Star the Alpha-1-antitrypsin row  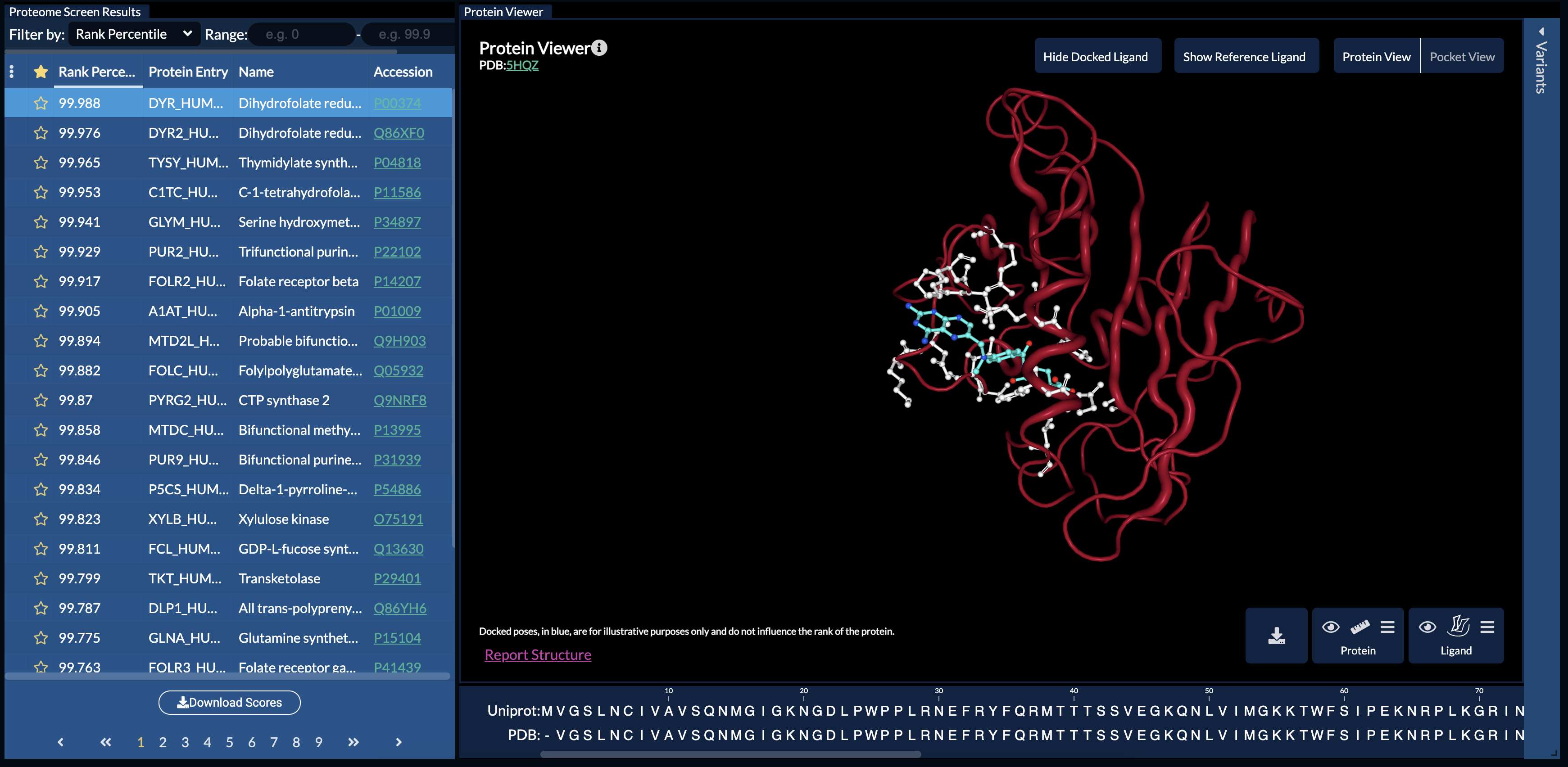coord(41,311)
